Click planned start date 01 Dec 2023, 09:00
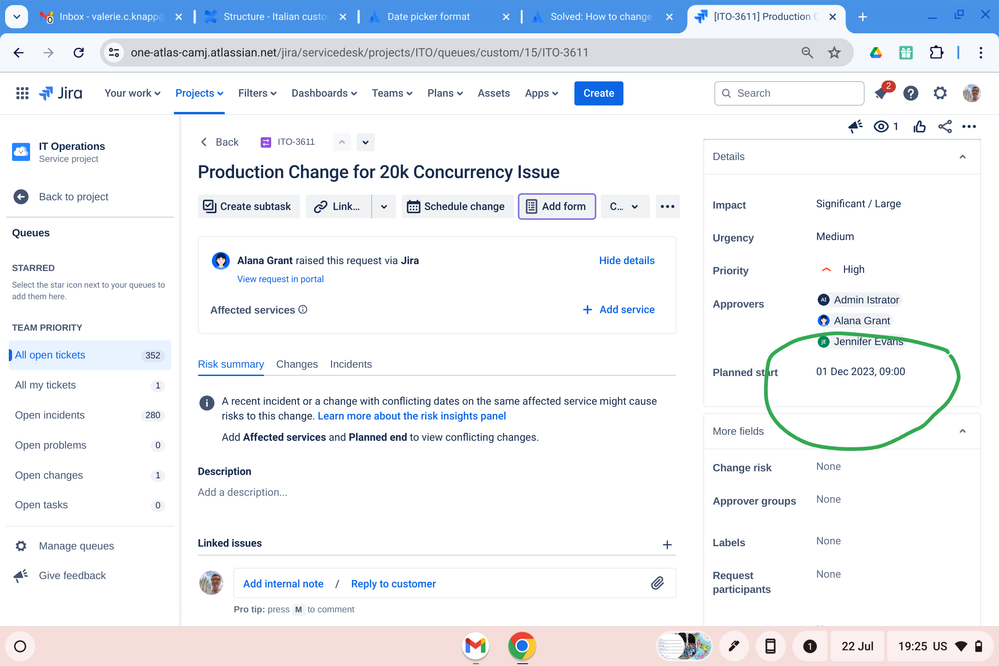Image resolution: width=999 pixels, height=666 pixels. point(861,372)
